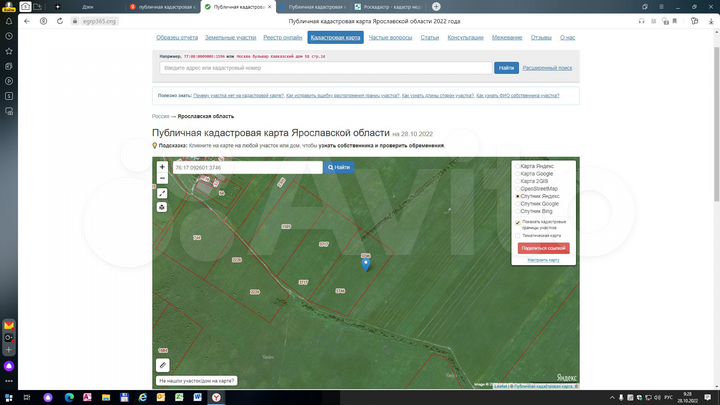Click the map Найти button
This screenshot has height=405, width=720.
click(339, 168)
